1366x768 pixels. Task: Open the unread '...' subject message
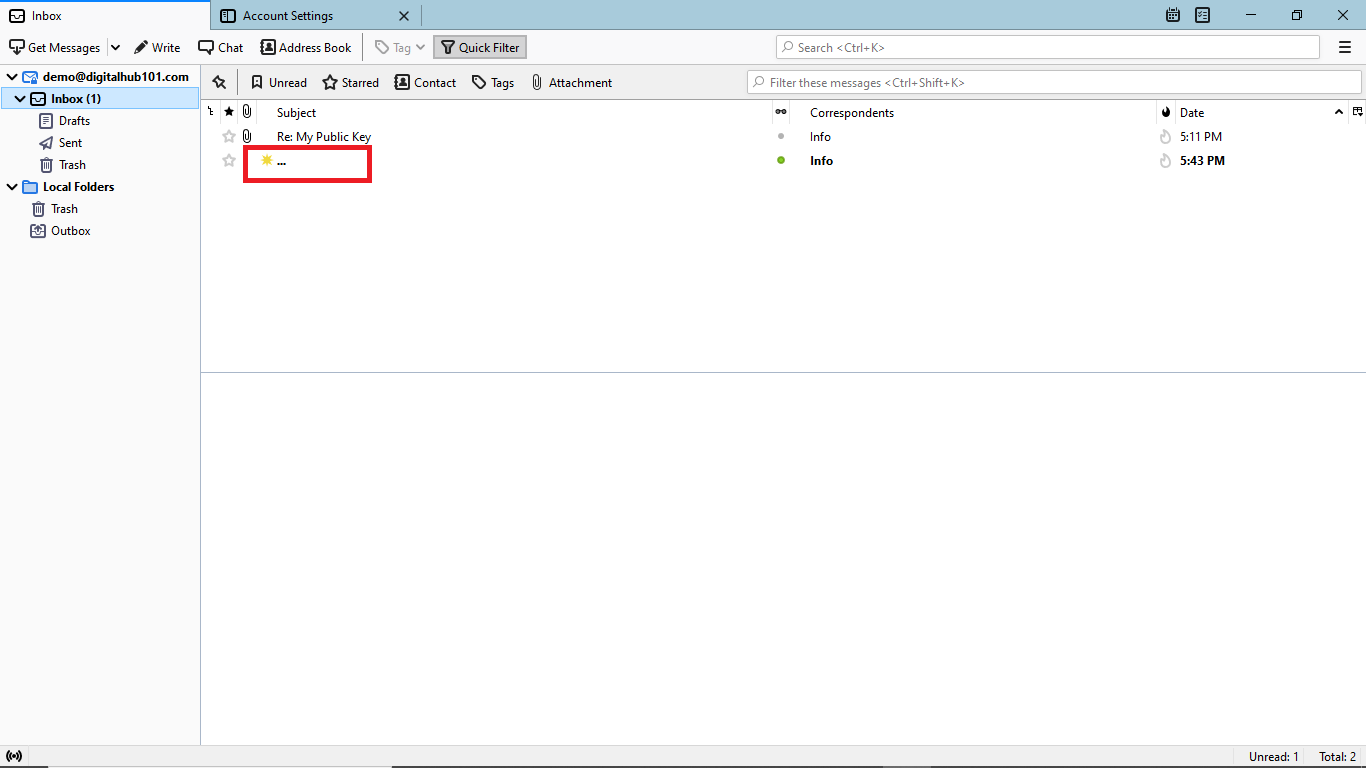click(281, 161)
